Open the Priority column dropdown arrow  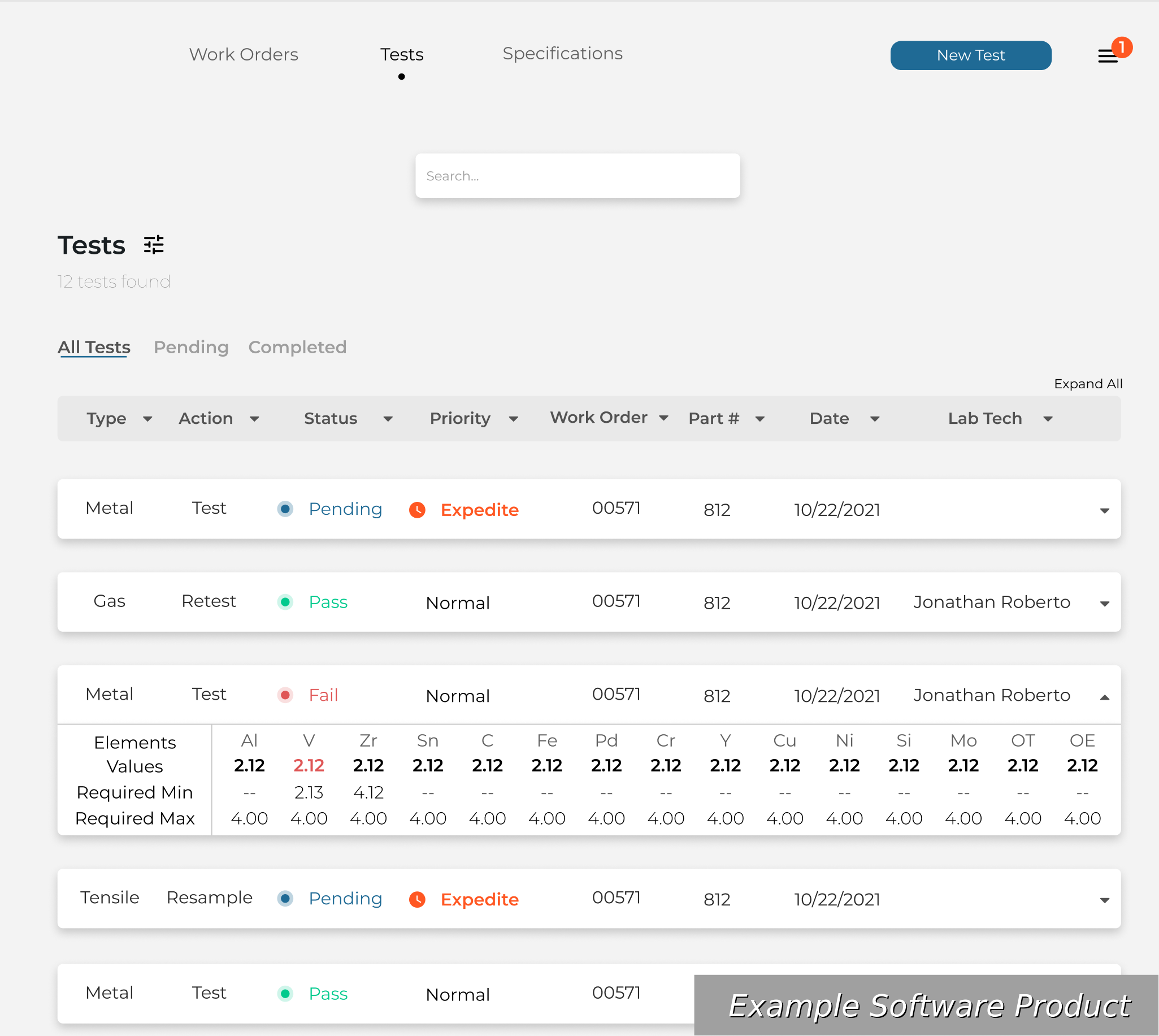(513, 419)
